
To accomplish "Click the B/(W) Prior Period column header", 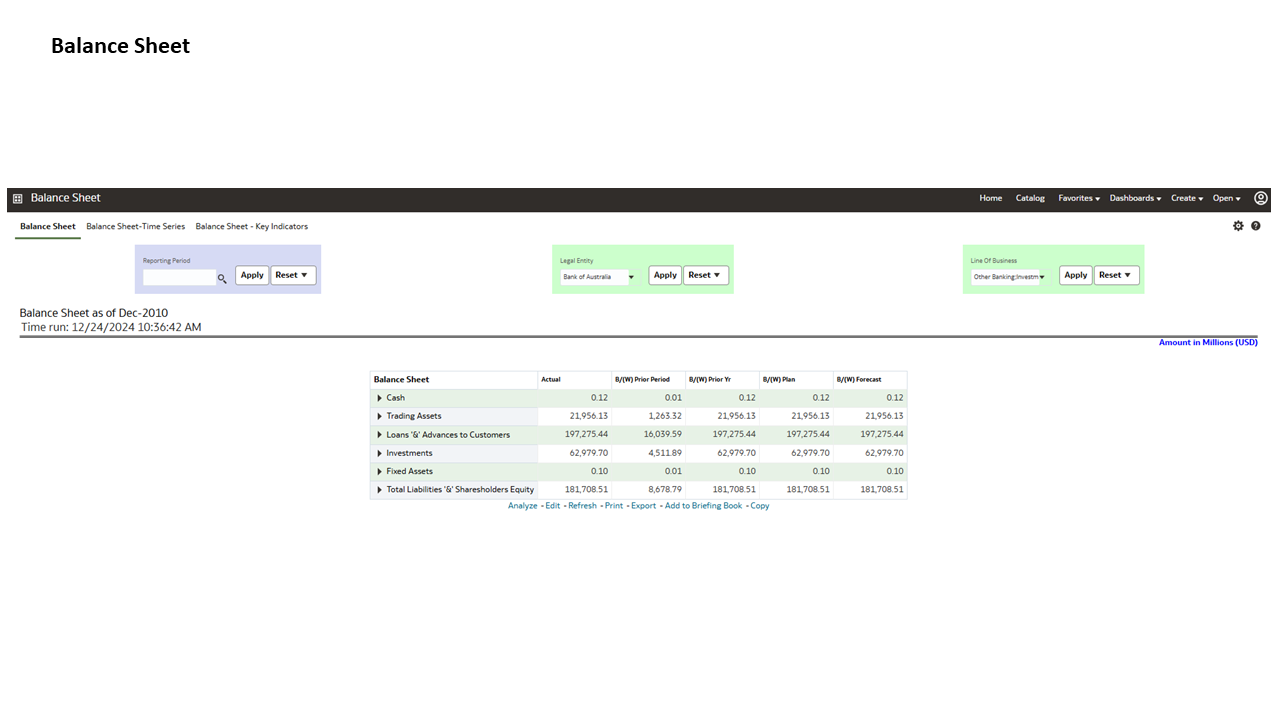I will [648, 380].
